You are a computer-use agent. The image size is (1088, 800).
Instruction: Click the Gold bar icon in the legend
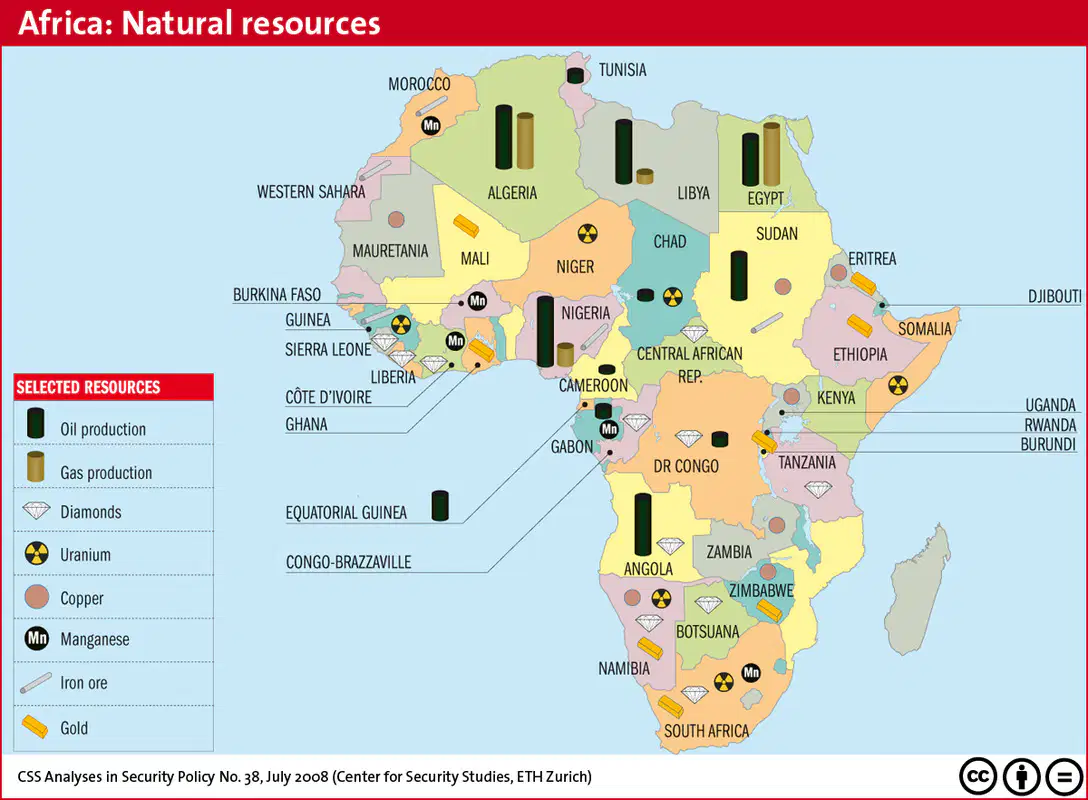click(35, 726)
